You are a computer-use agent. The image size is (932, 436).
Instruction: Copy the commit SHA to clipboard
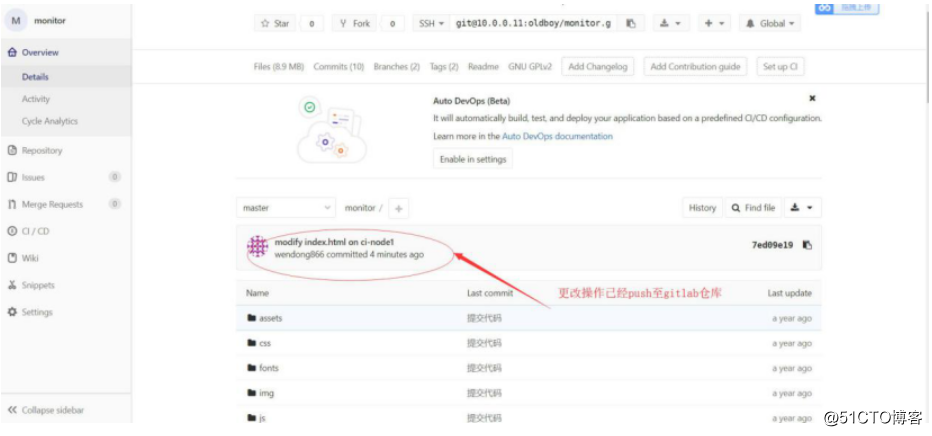click(x=807, y=245)
